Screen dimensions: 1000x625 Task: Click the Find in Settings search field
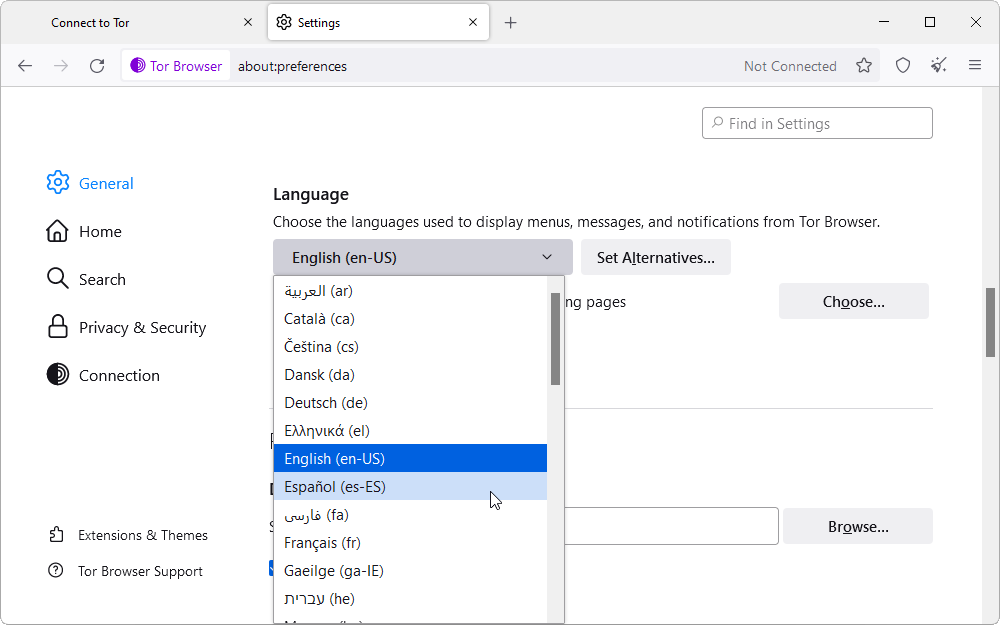click(817, 124)
